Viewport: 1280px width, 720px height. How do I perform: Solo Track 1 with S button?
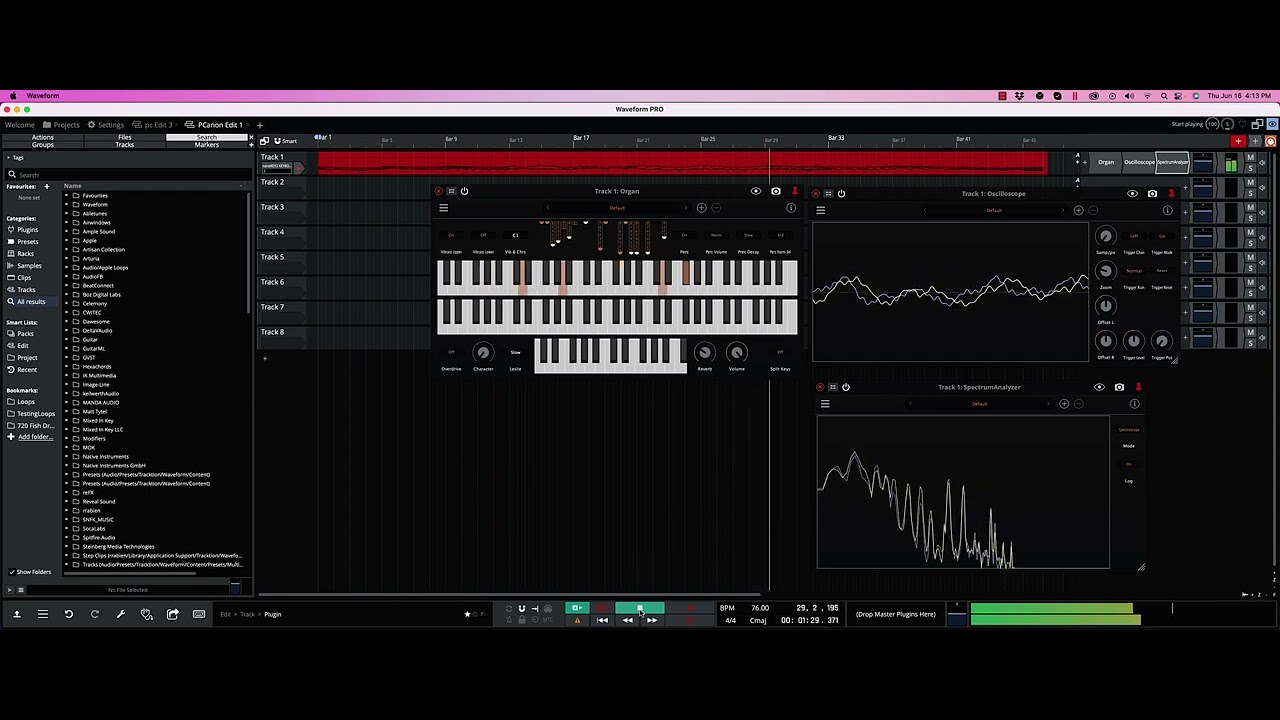click(x=1250, y=168)
